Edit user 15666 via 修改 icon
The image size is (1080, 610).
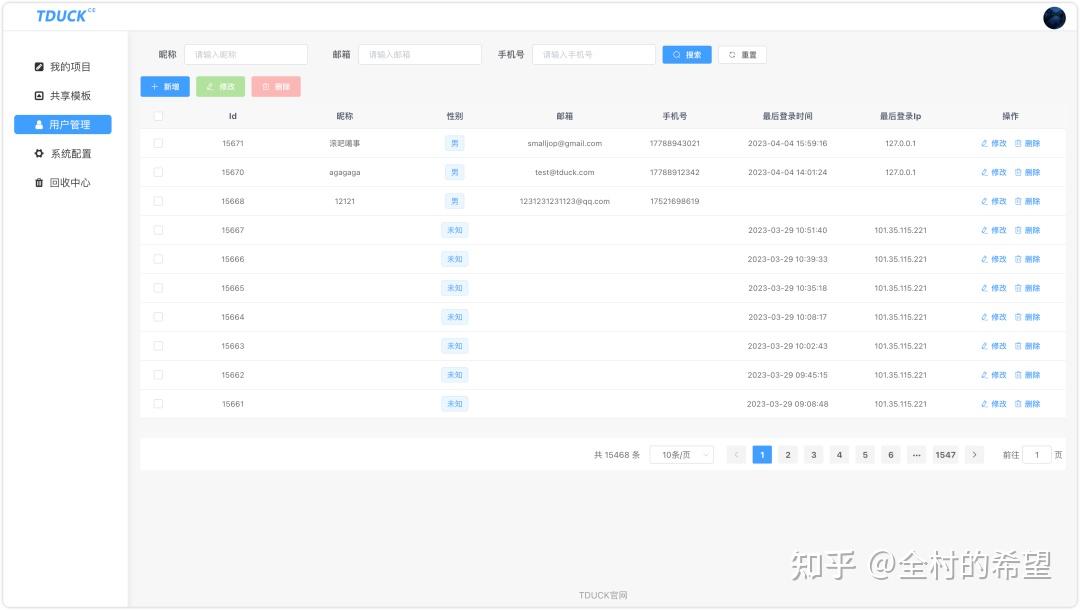pos(994,259)
